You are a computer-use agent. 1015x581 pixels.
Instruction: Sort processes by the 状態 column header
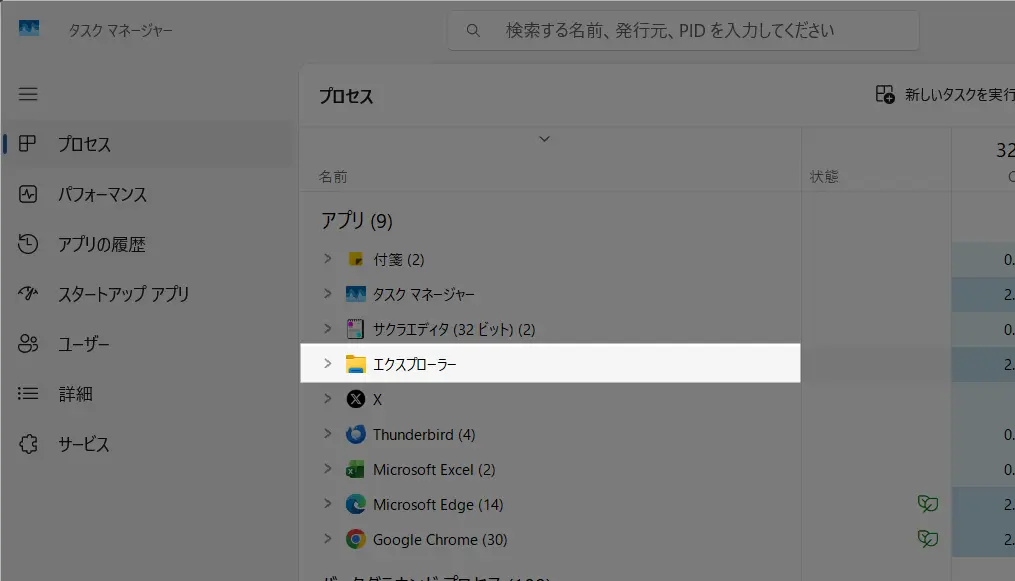(824, 177)
